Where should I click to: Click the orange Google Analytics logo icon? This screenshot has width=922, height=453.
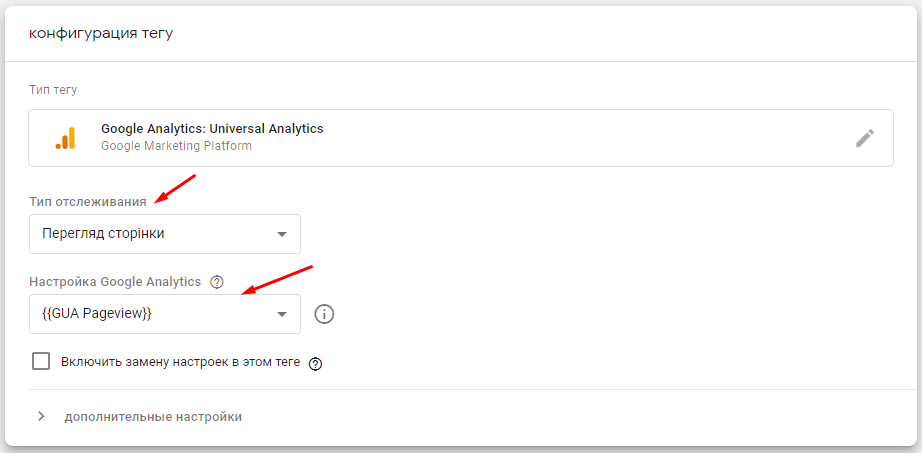65,139
